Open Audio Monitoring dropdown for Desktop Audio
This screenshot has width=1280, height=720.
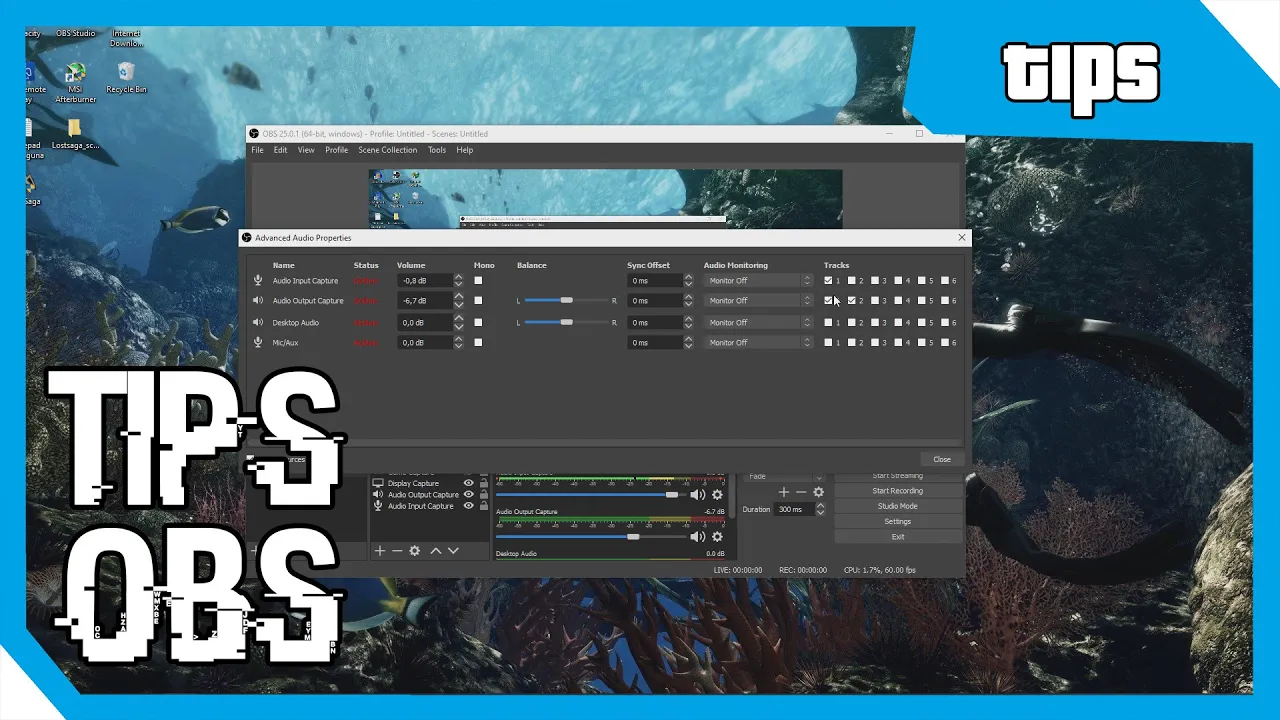(x=758, y=322)
